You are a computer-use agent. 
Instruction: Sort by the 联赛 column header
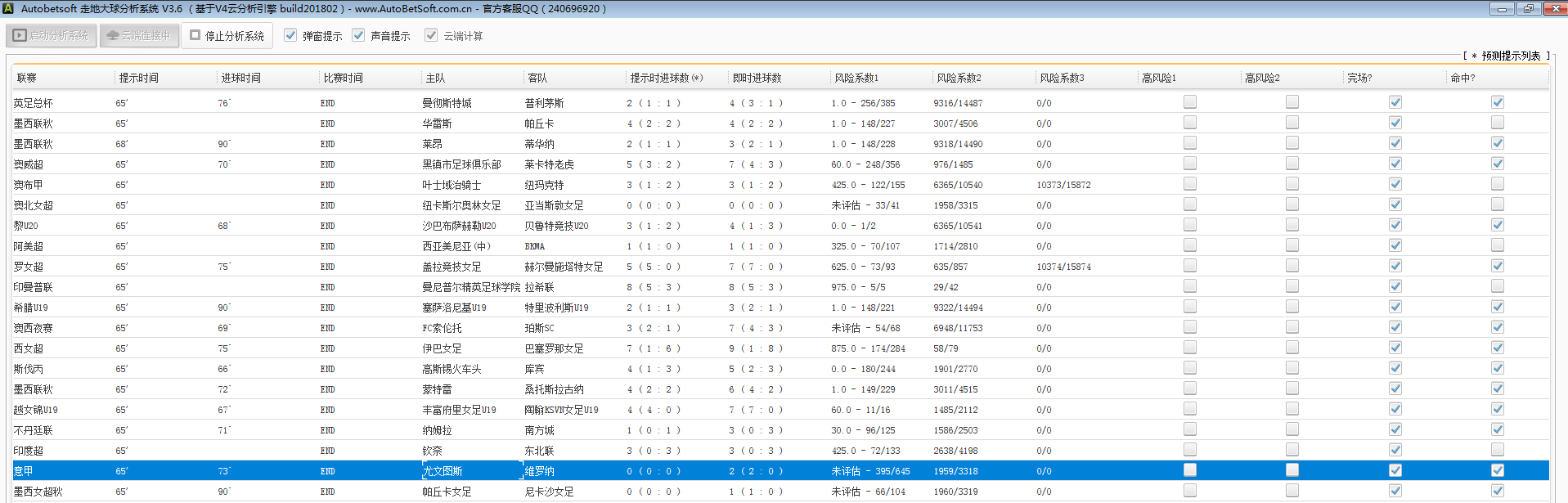[x=27, y=78]
